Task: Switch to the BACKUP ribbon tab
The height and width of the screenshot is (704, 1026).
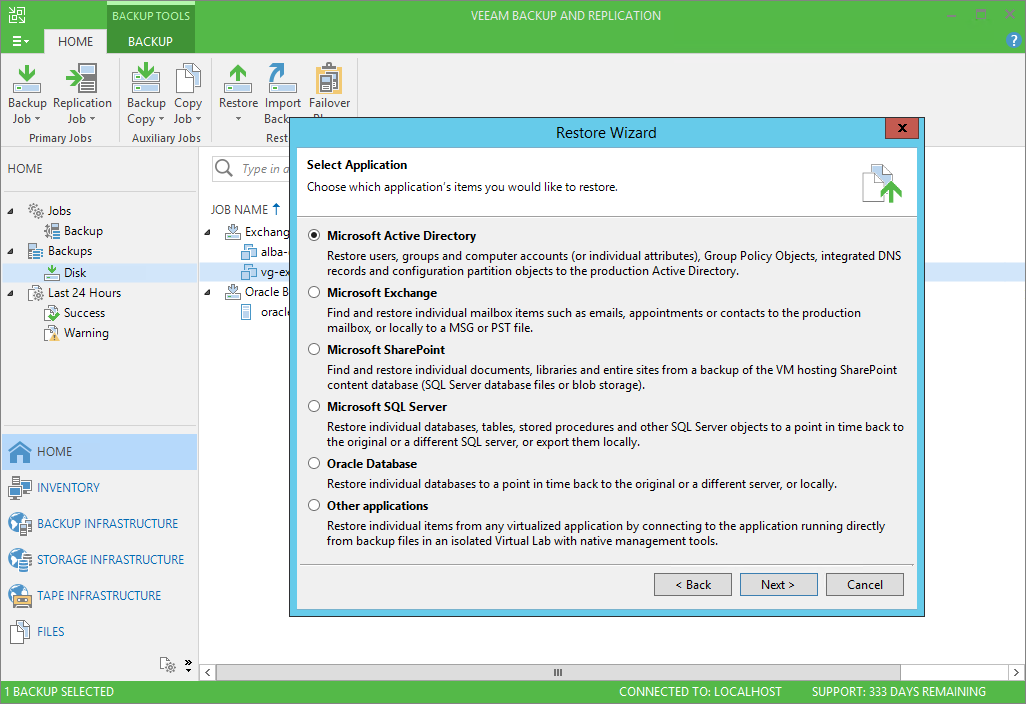Action: tap(150, 41)
